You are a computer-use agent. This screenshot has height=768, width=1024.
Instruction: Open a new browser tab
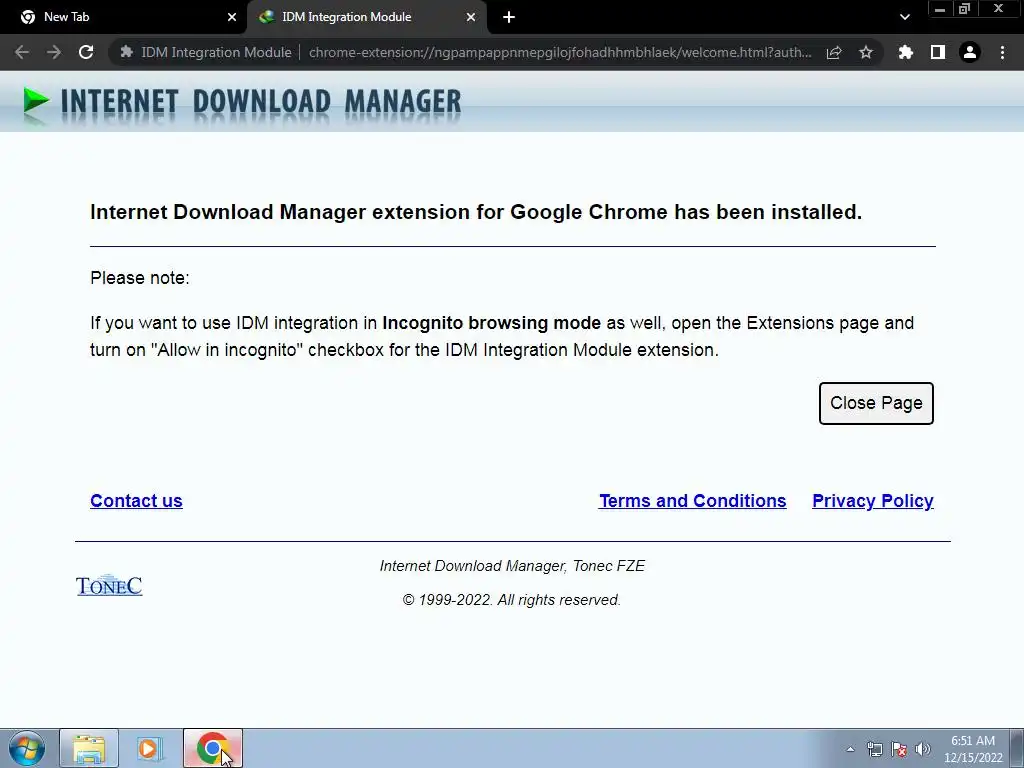click(x=509, y=17)
